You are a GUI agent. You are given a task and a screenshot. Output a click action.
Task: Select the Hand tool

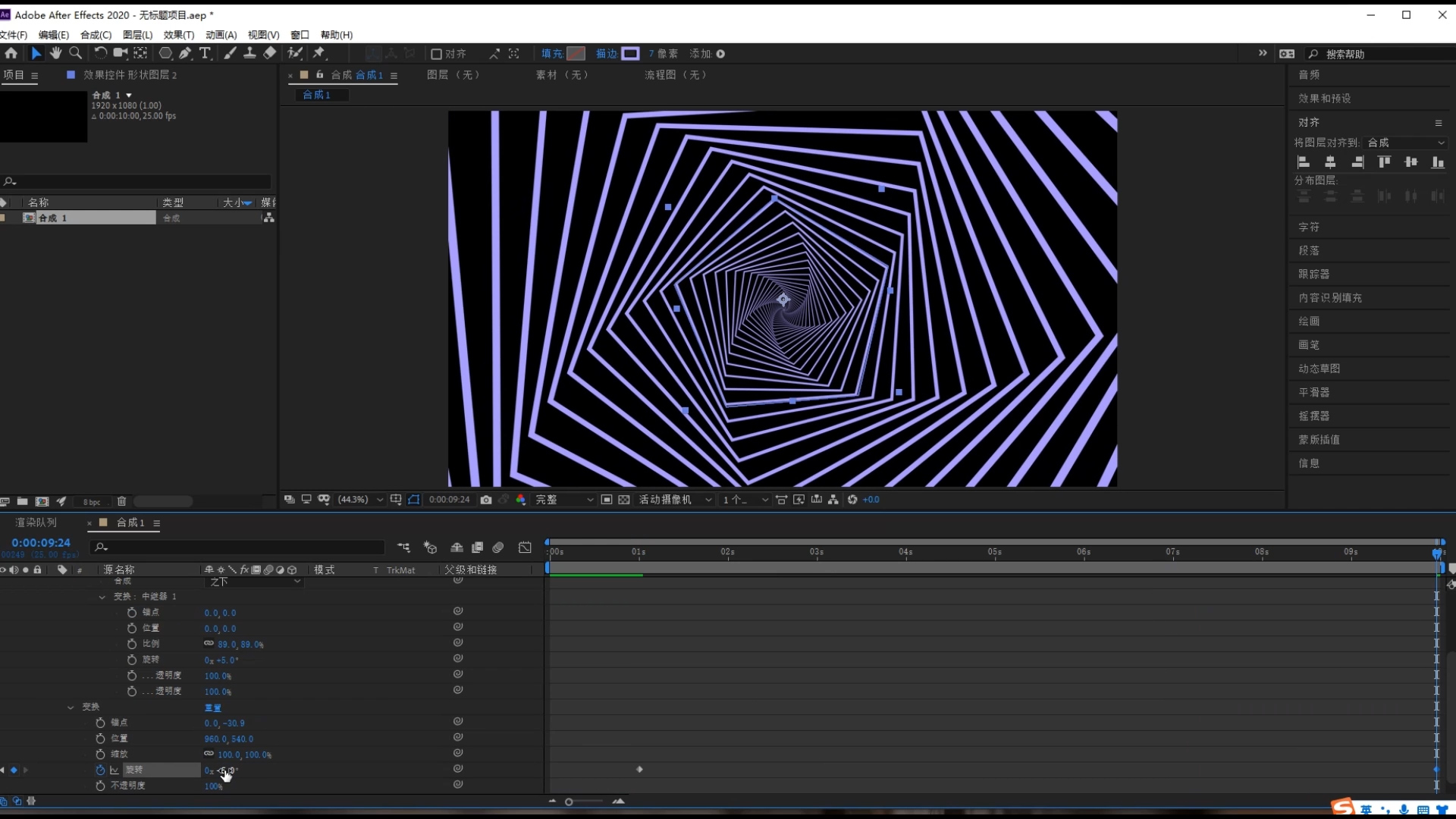pyautogui.click(x=55, y=53)
